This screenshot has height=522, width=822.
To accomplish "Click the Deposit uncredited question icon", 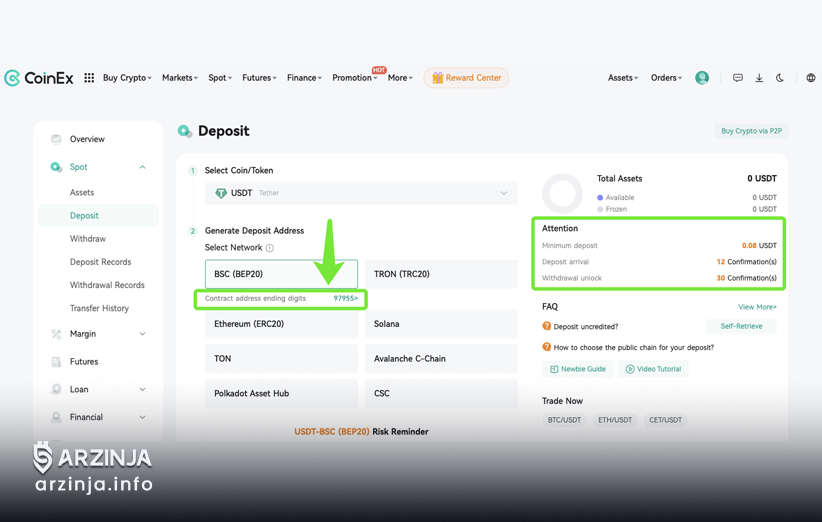I will (546, 326).
